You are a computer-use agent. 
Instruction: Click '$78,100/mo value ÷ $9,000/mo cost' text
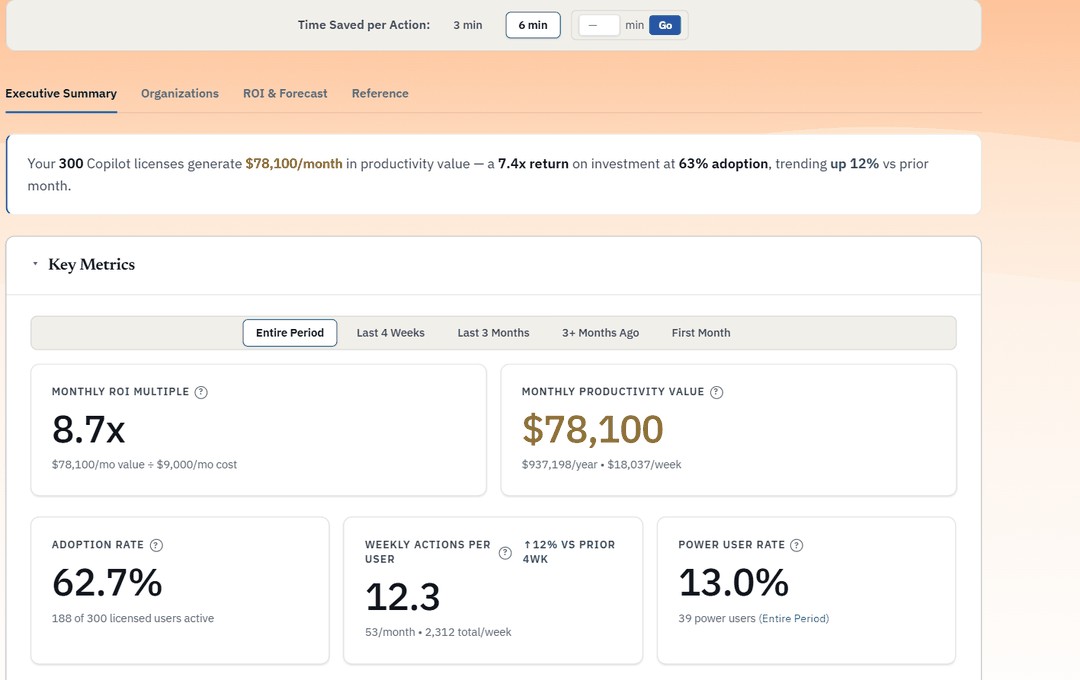coord(144,465)
